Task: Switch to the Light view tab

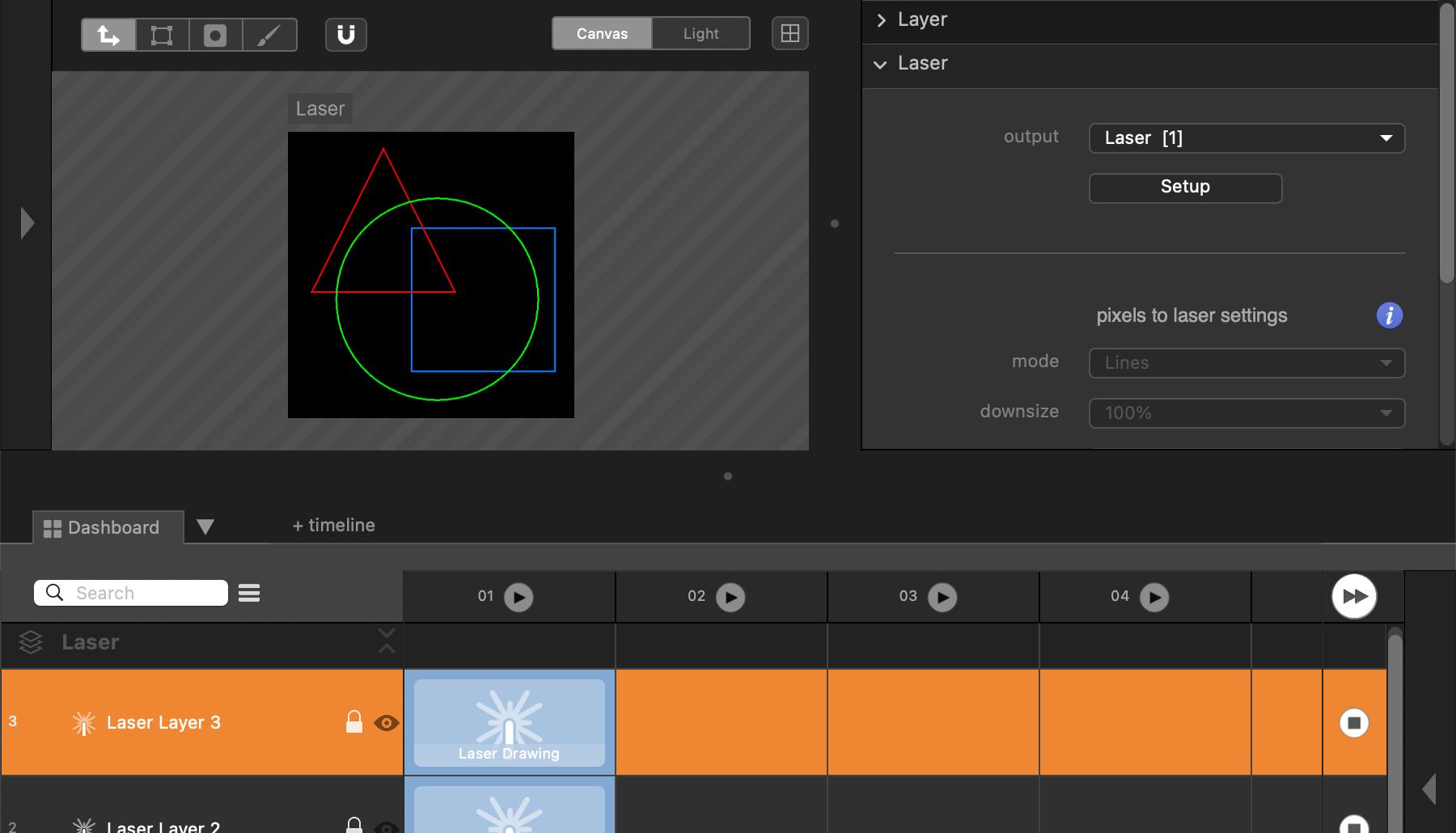Action: click(700, 34)
